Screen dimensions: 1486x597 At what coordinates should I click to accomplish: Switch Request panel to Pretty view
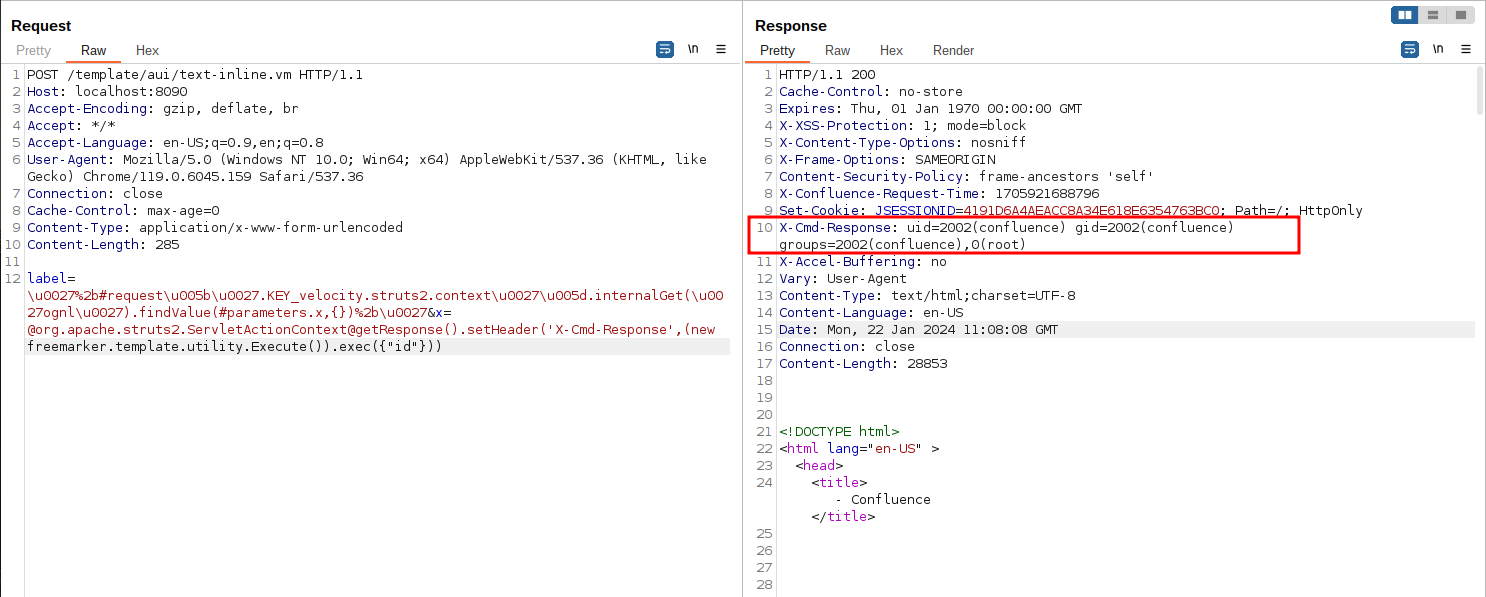pos(33,50)
